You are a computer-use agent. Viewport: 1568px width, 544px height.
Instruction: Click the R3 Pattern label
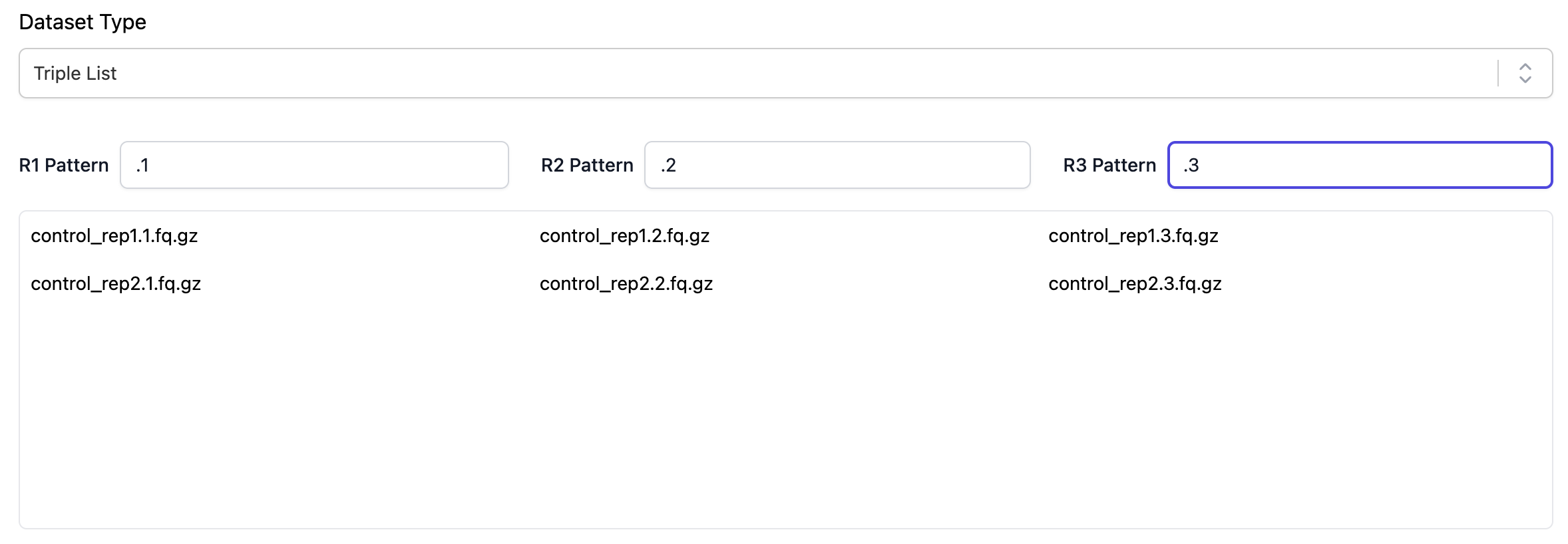pos(1109,165)
